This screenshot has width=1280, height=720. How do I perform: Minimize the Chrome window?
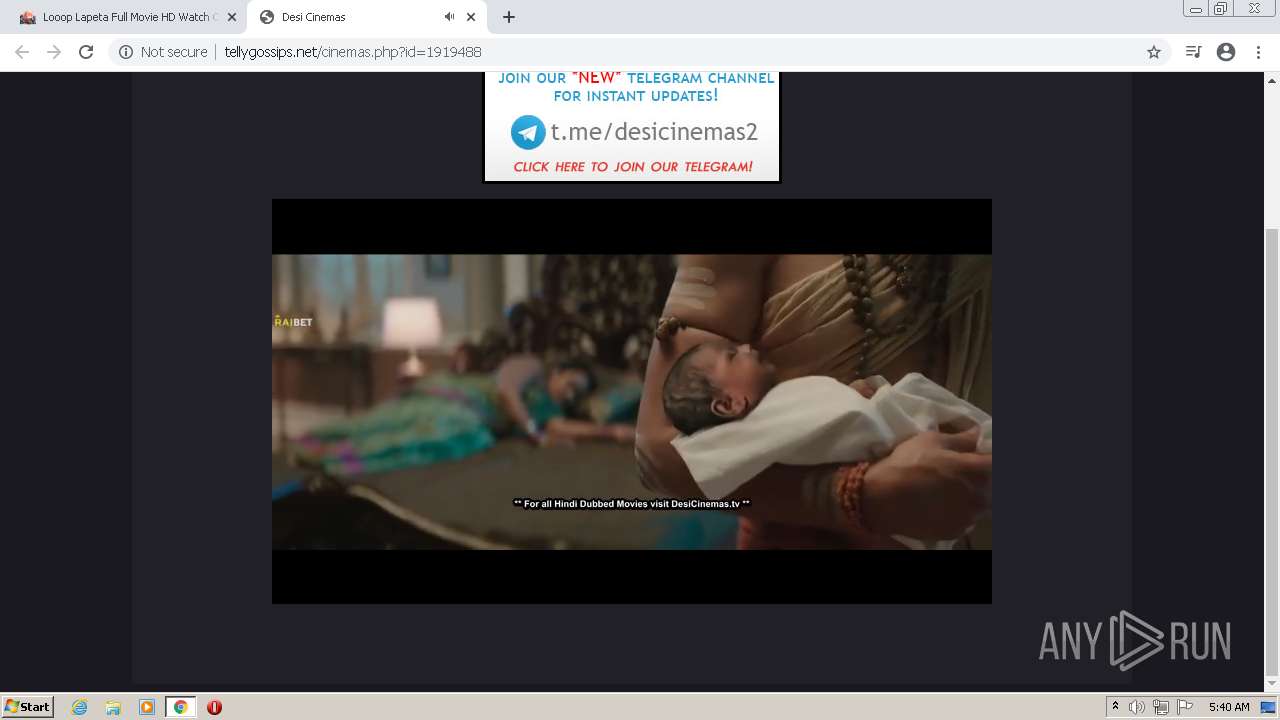[1196, 9]
